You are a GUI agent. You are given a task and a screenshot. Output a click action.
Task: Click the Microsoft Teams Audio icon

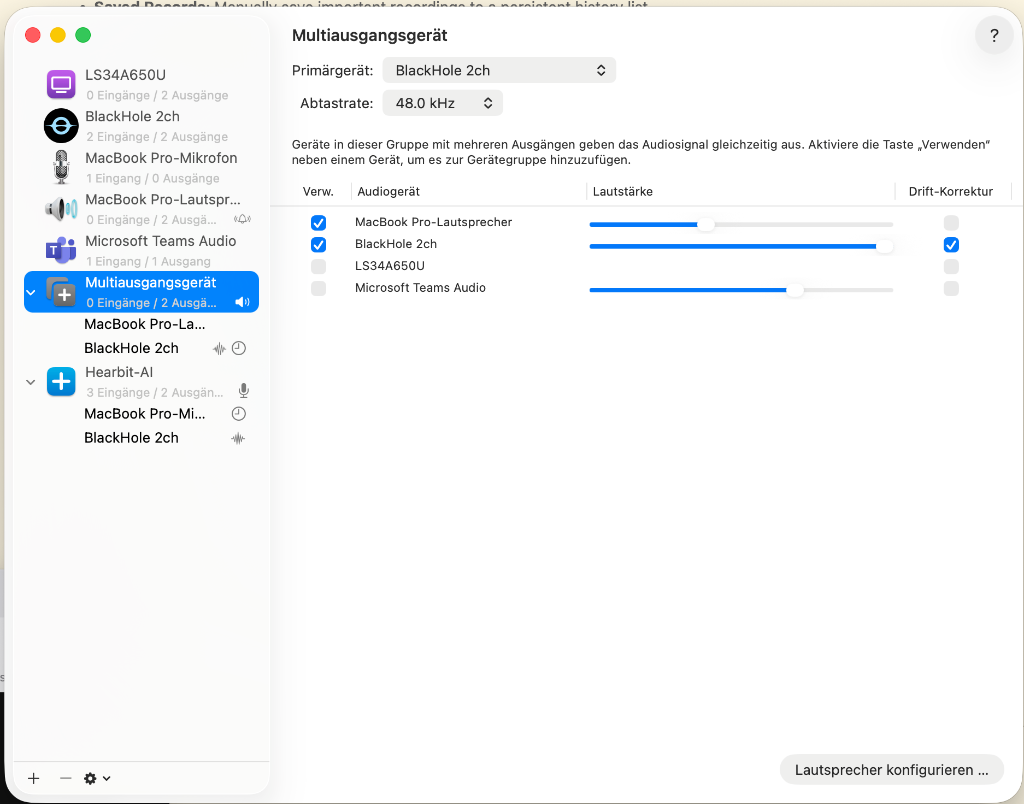[61, 250]
